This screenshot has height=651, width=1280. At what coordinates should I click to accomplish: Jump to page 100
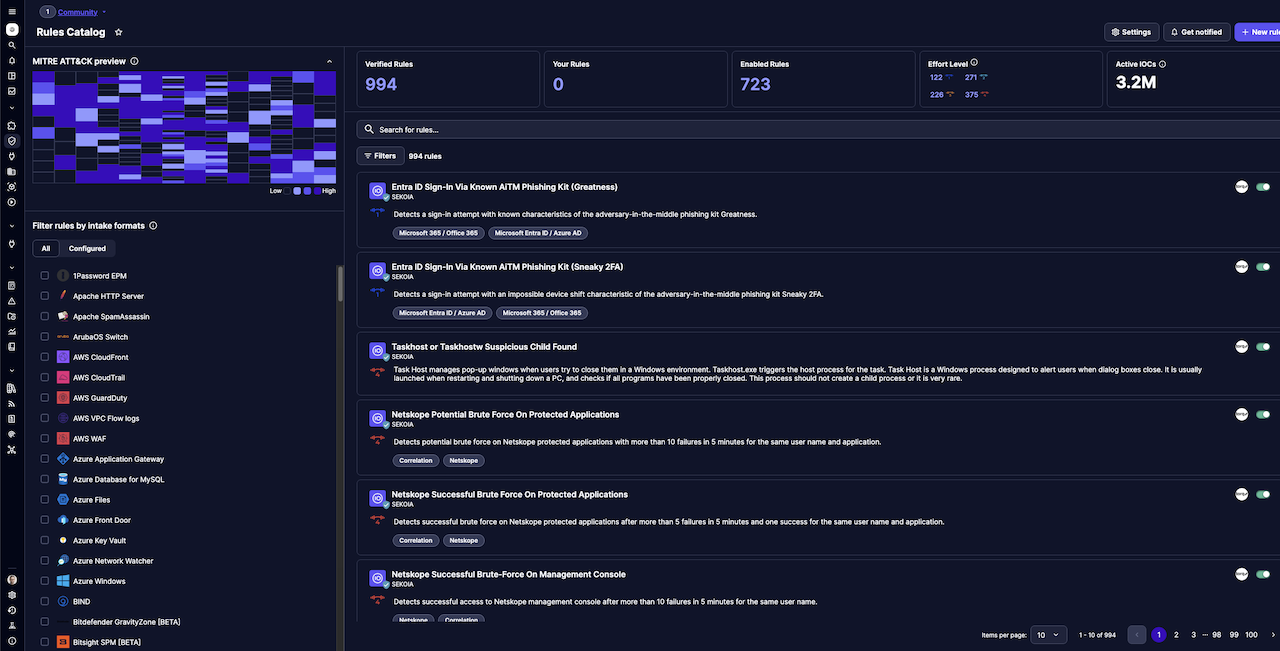pyautogui.click(x=1251, y=635)
